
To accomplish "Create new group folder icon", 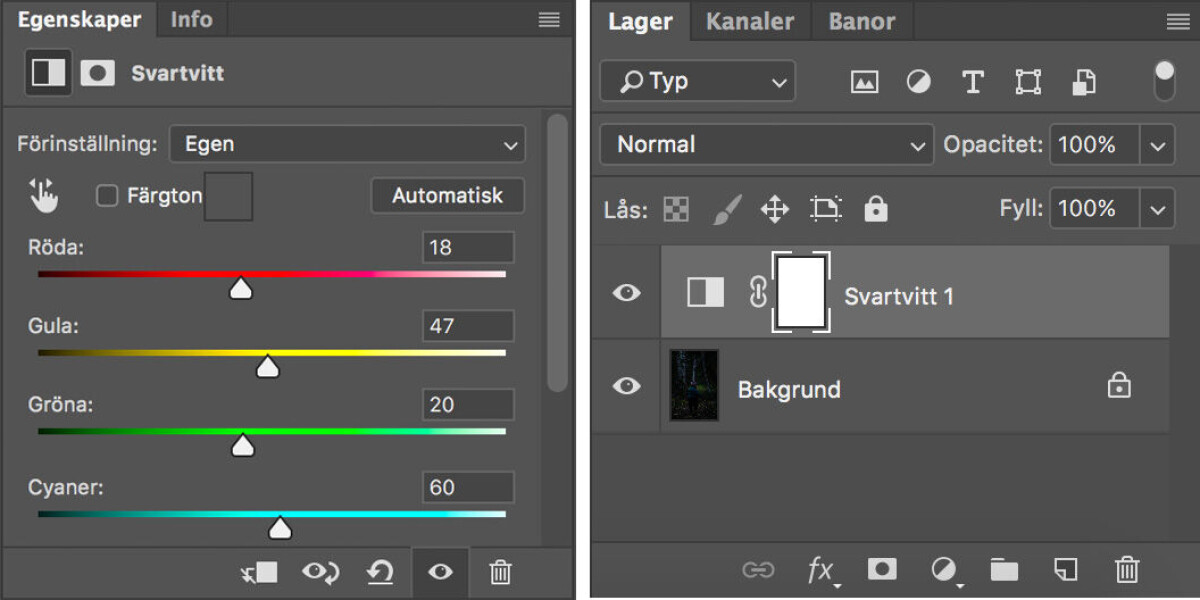I will tap(1004, 570).
